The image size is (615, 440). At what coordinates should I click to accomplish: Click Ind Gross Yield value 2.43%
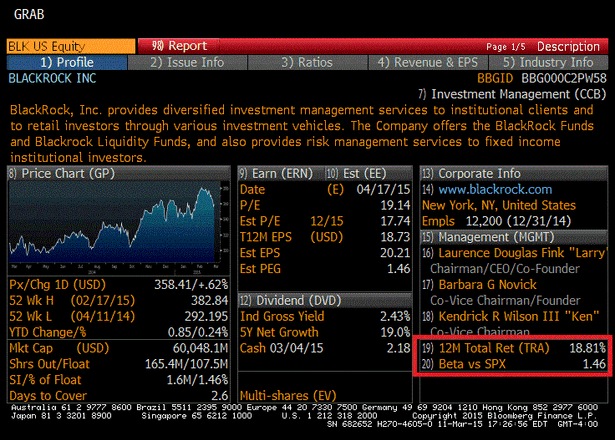(395, 316)
